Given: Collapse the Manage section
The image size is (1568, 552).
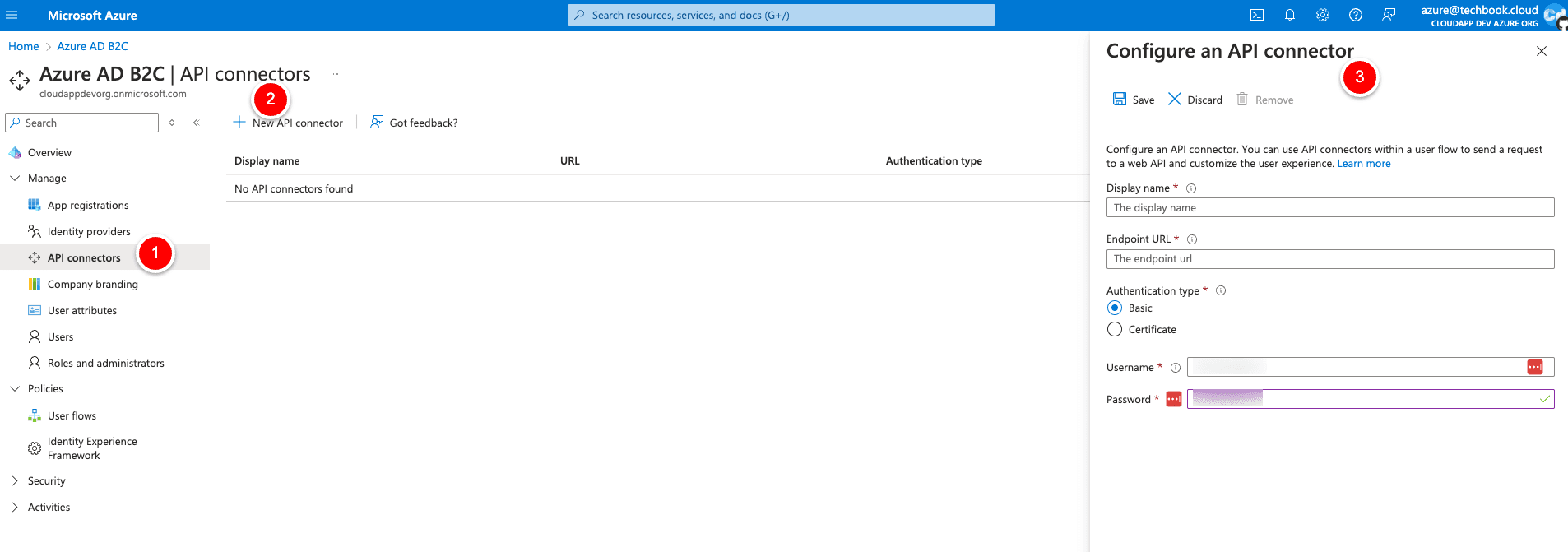Looking at the screenshot, I should pyautogui.click(x=15, y=178).
